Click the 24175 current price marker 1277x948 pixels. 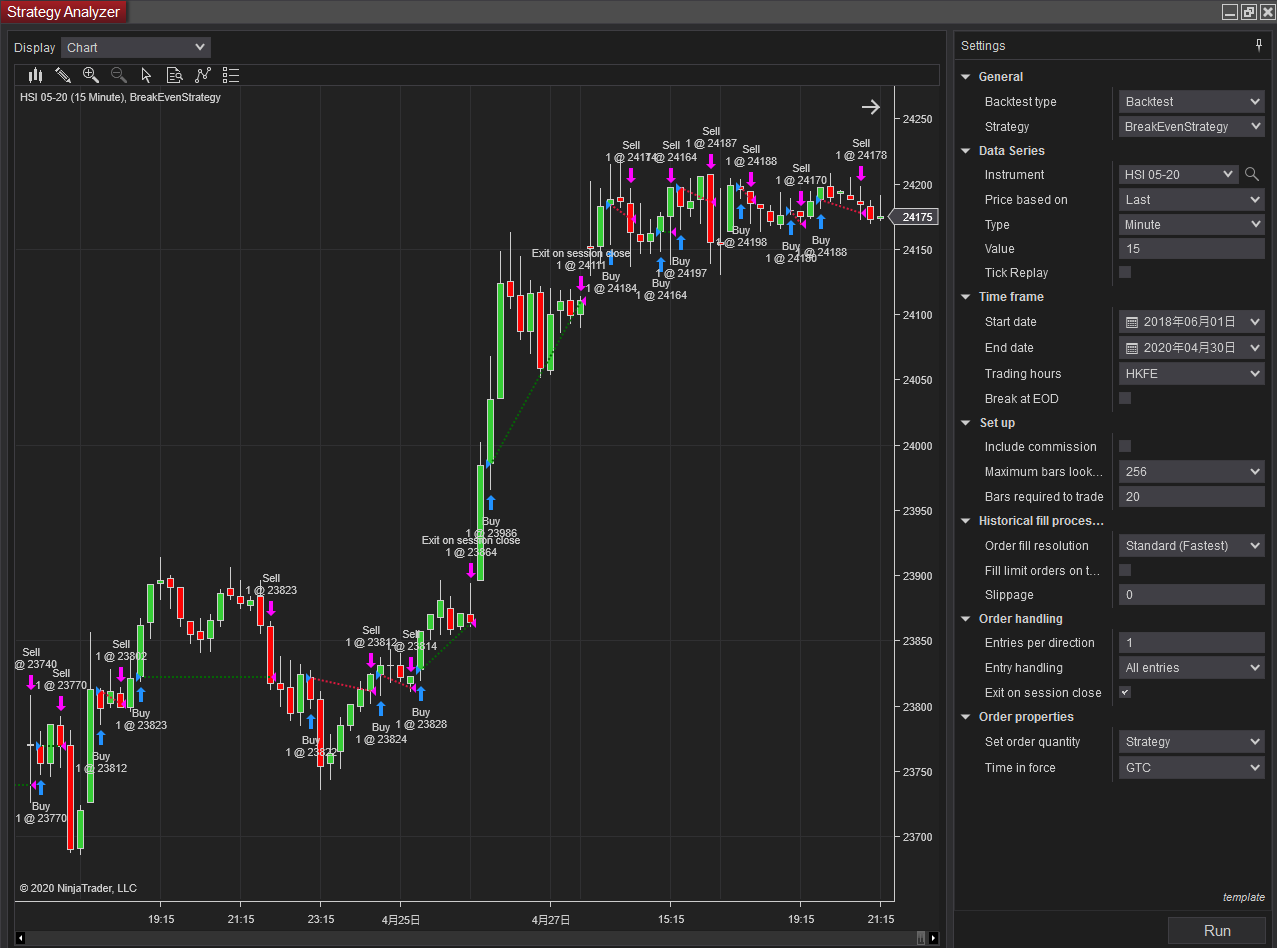pyautogui.click(x=912, y=217)
